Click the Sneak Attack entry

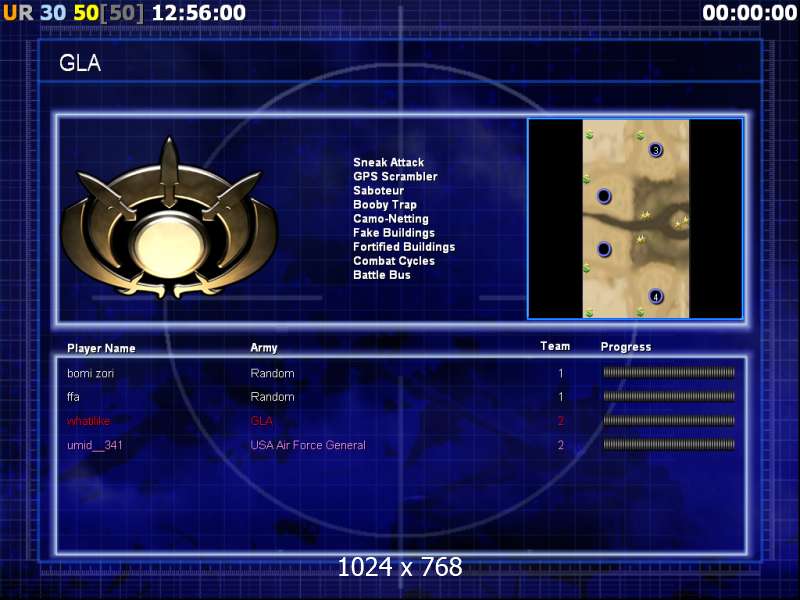click(388, 162)
